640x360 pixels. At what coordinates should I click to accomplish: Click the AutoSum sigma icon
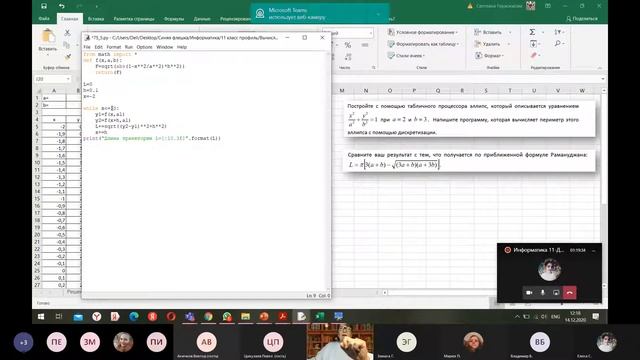coord(532,32)
